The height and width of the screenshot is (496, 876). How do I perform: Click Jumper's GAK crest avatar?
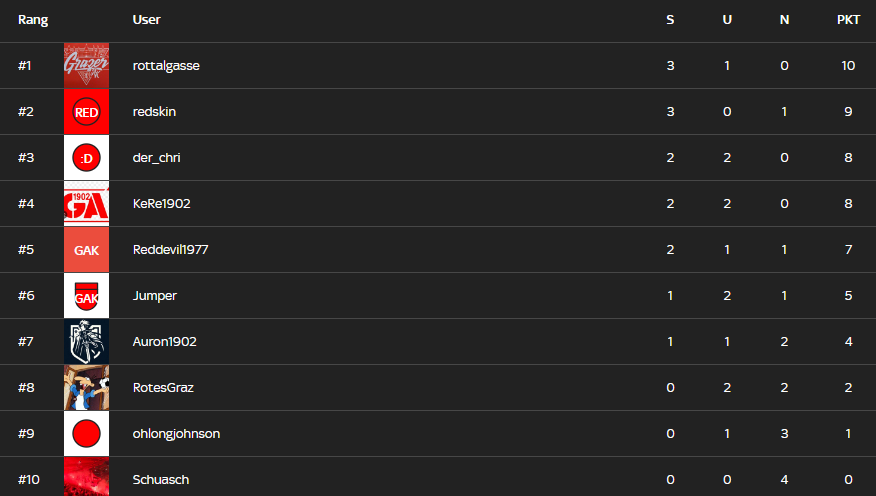(x=86, y=296)
